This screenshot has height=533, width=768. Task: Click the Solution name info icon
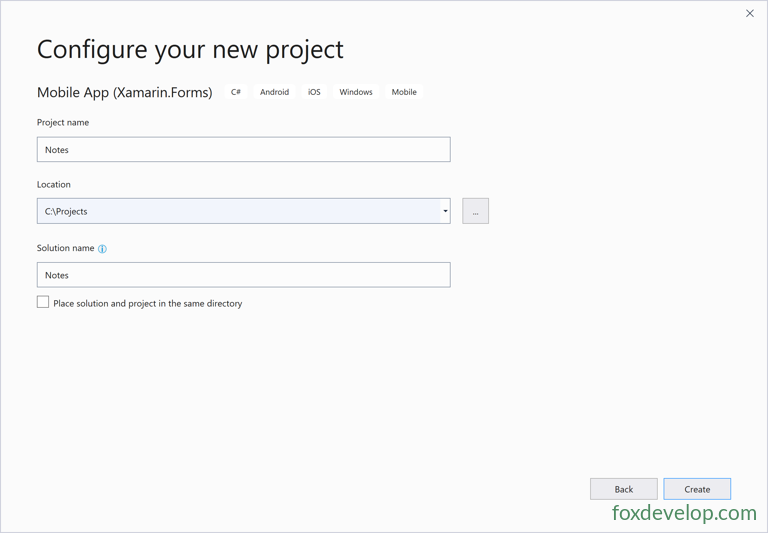tap(102, 249)
